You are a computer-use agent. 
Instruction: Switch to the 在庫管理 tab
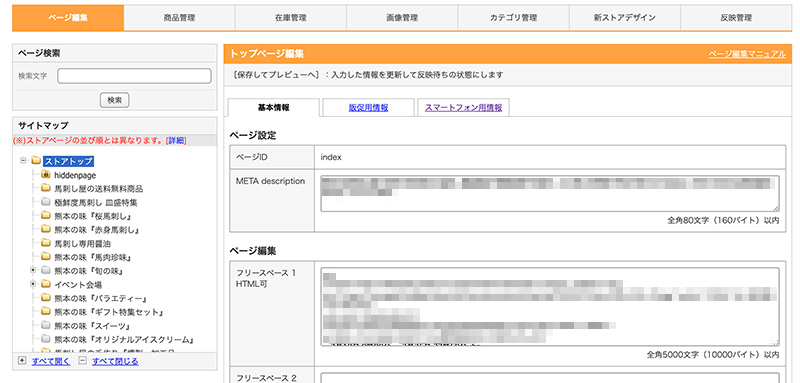pos(290,18)
